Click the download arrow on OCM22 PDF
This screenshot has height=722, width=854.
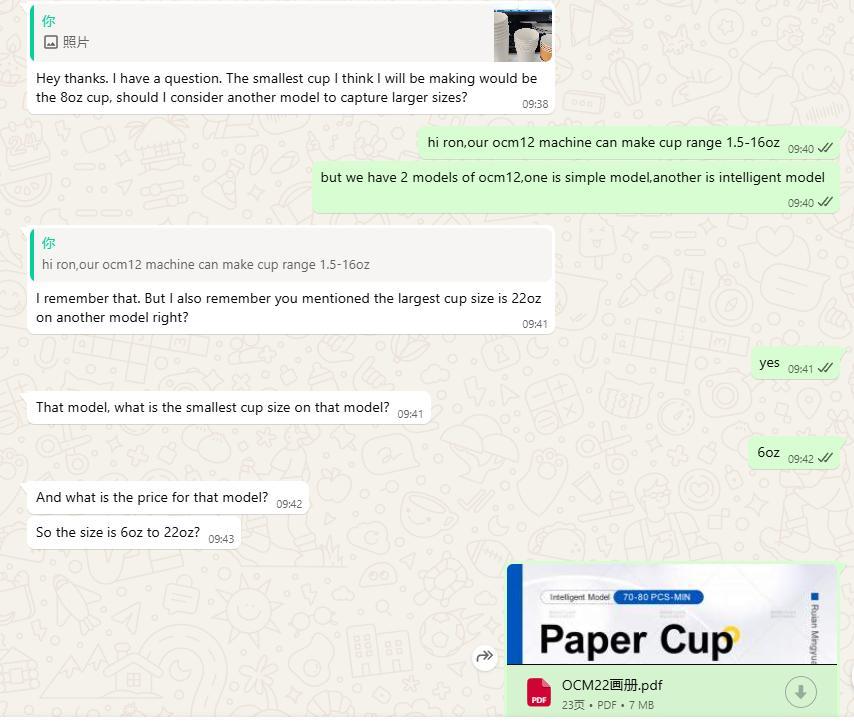[801, 692]
